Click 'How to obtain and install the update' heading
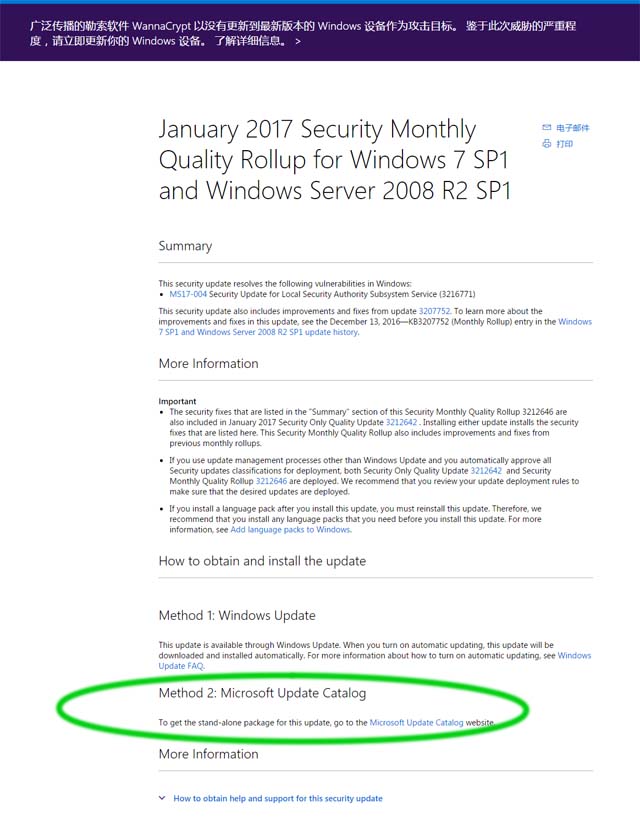The image size is (640, 825). [x=262, y=561]
